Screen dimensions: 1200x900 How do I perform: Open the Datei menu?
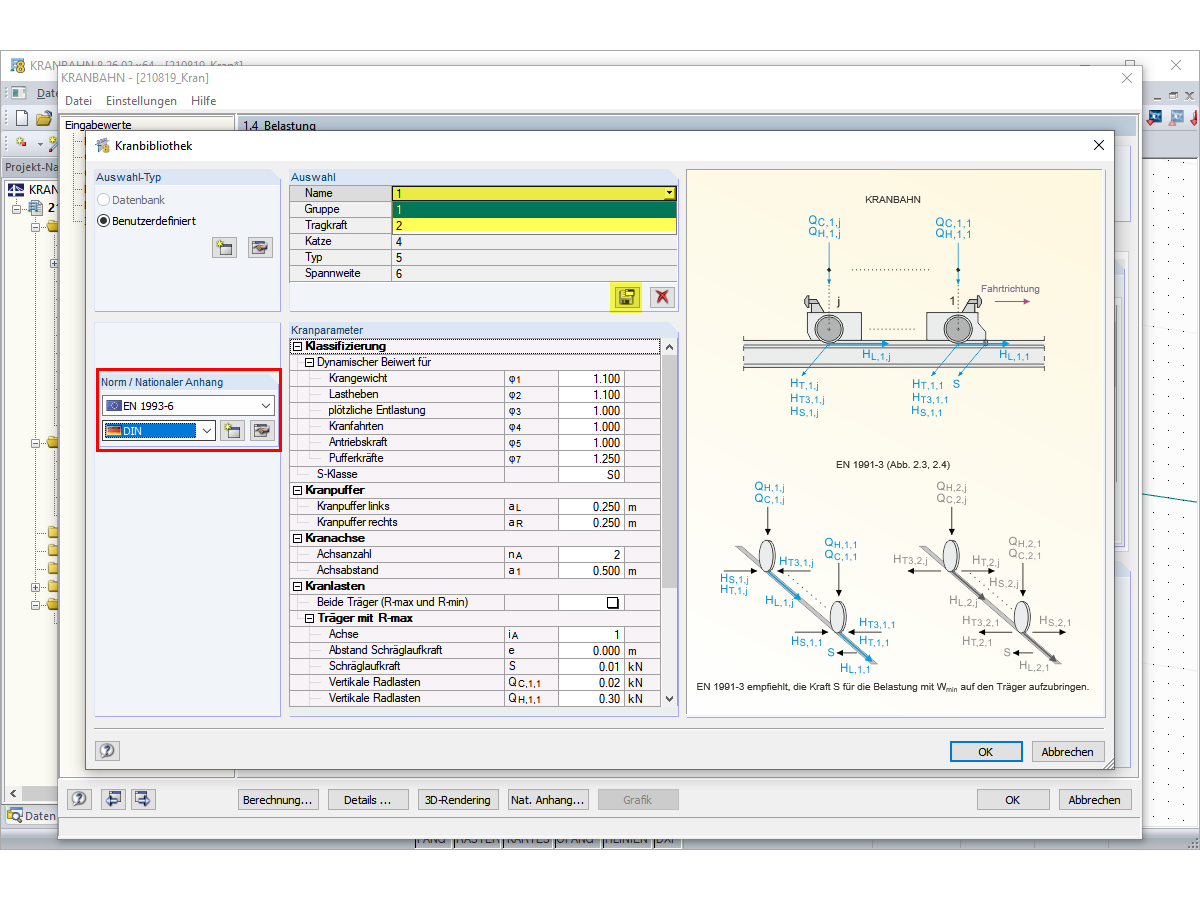pyautogui.click(x=78, y=101)
